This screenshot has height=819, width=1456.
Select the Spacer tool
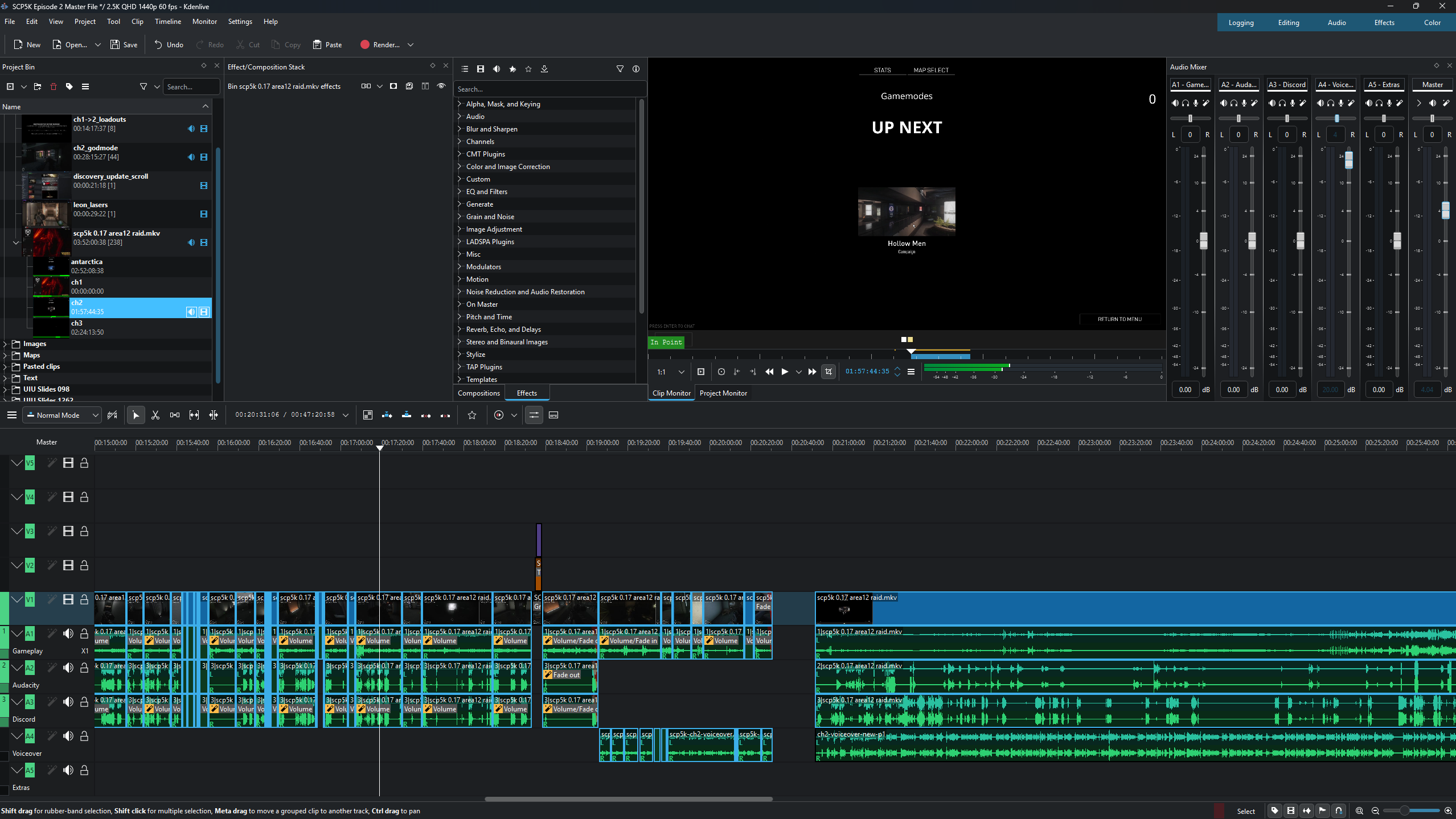click(175, 415)
